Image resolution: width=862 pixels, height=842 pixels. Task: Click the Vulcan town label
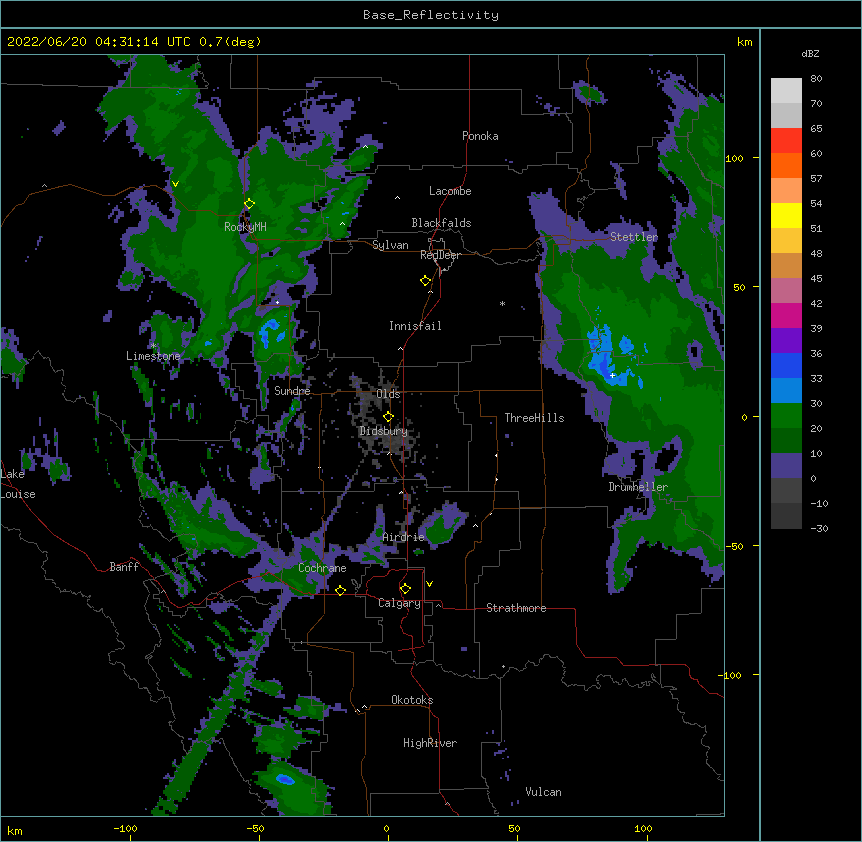coord(543,792)
